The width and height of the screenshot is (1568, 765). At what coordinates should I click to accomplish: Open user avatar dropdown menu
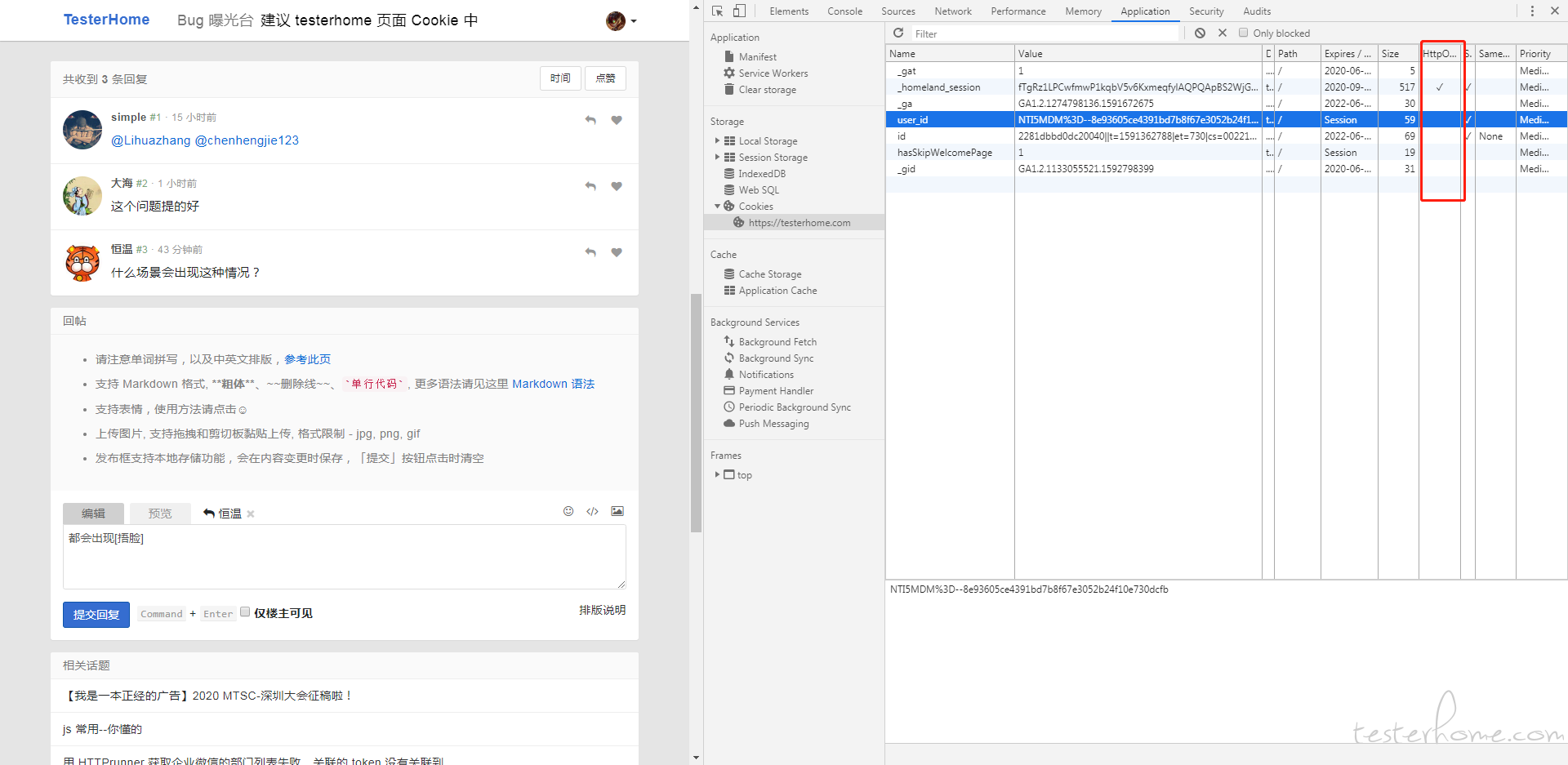pos(621,20)
